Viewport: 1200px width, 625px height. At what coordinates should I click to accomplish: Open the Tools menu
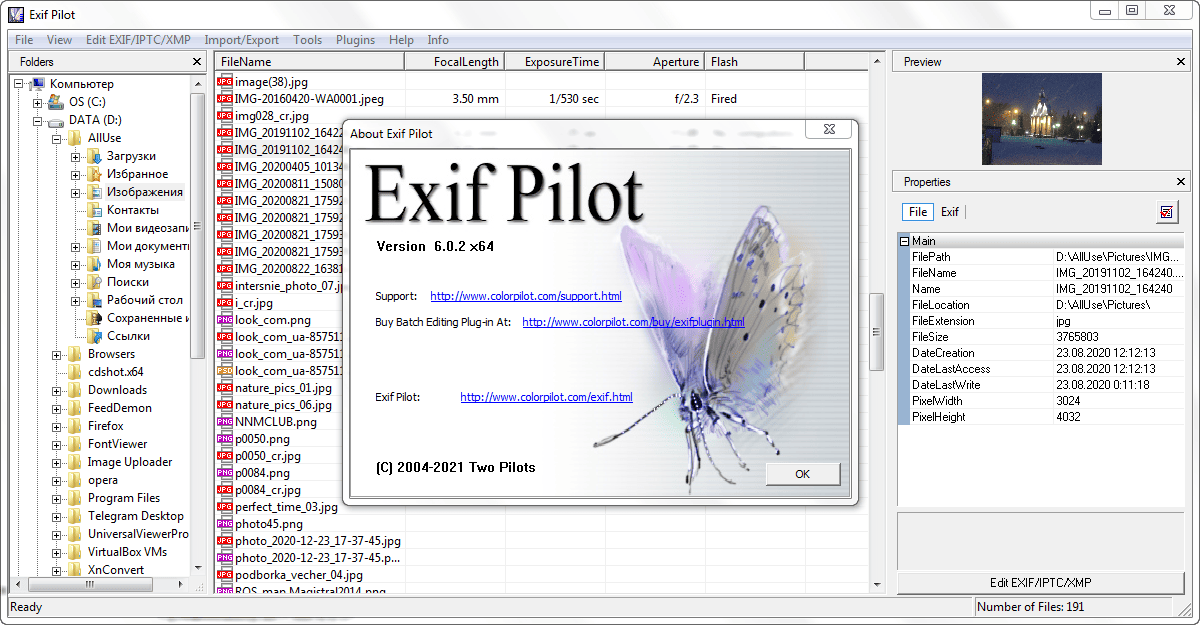[308, 40]
